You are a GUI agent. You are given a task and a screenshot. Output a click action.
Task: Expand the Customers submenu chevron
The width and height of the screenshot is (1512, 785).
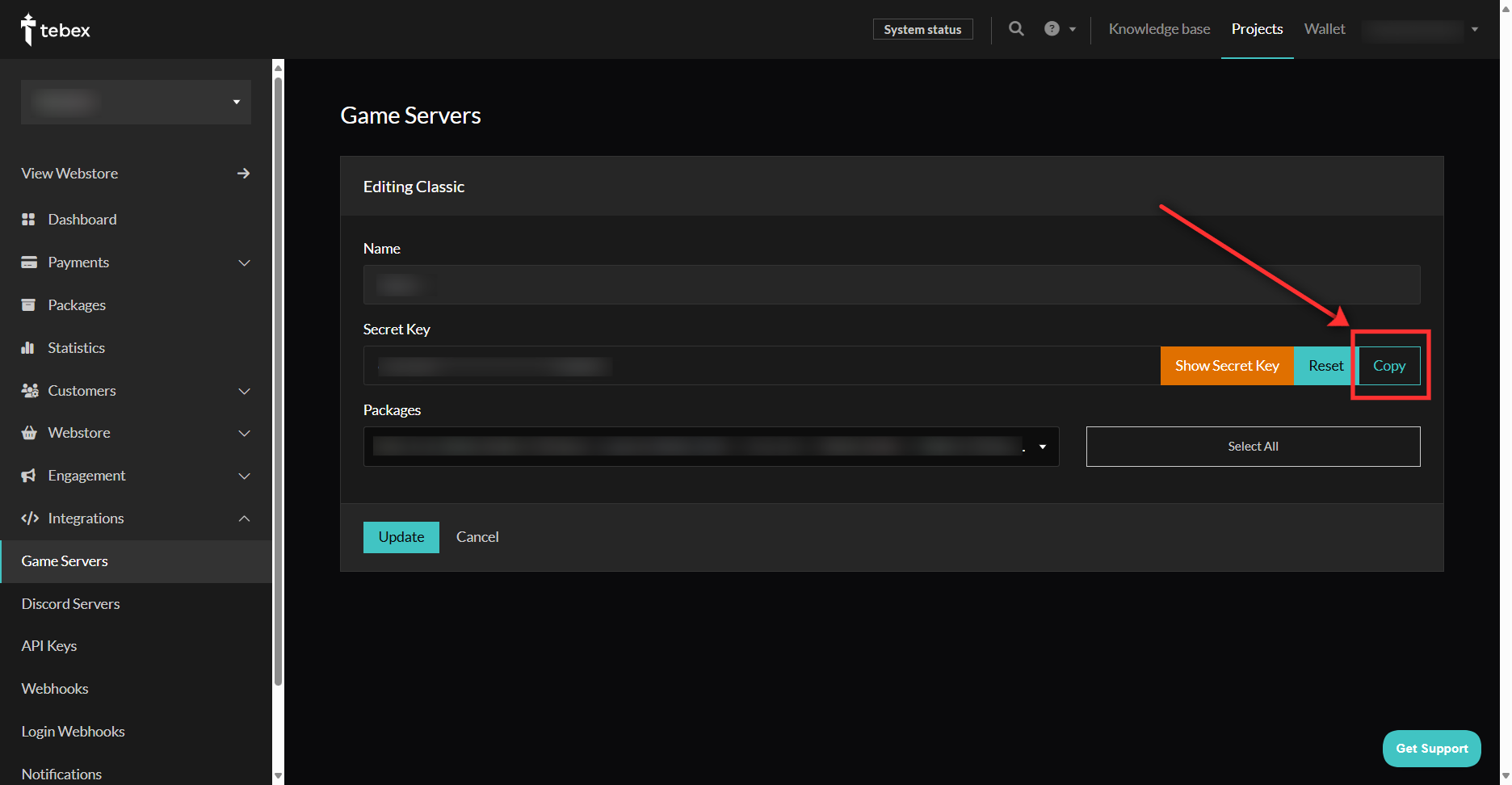(x=244, y=391)
